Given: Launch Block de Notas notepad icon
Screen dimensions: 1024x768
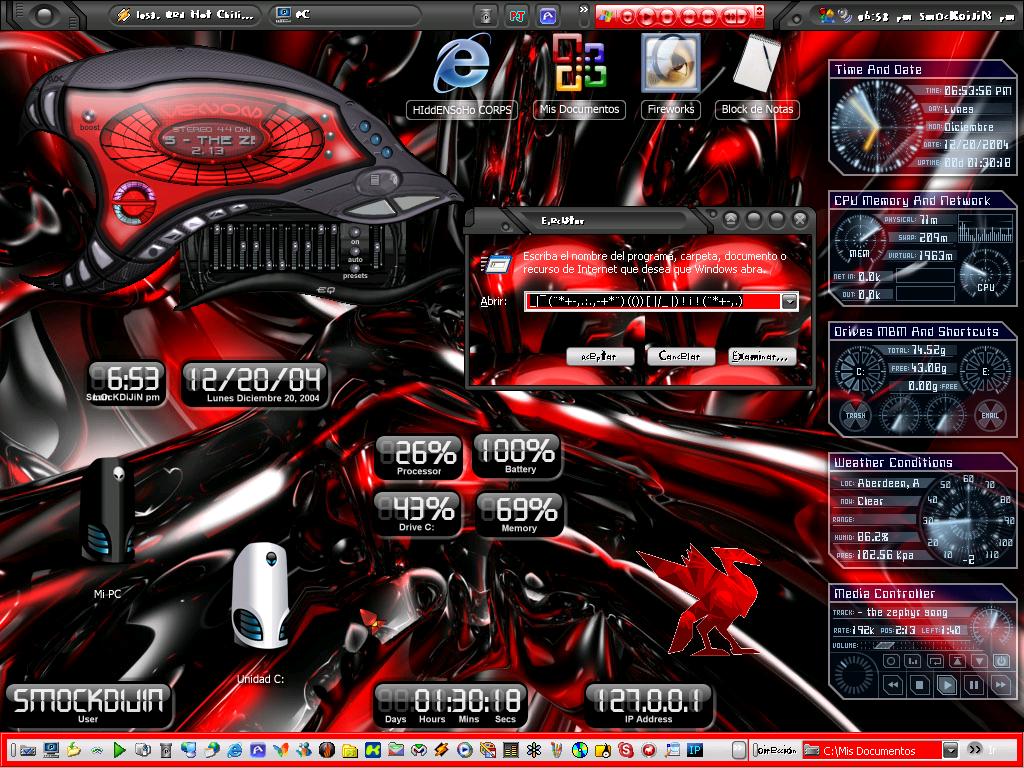Looking at the screenshot, I should [757, 63].
